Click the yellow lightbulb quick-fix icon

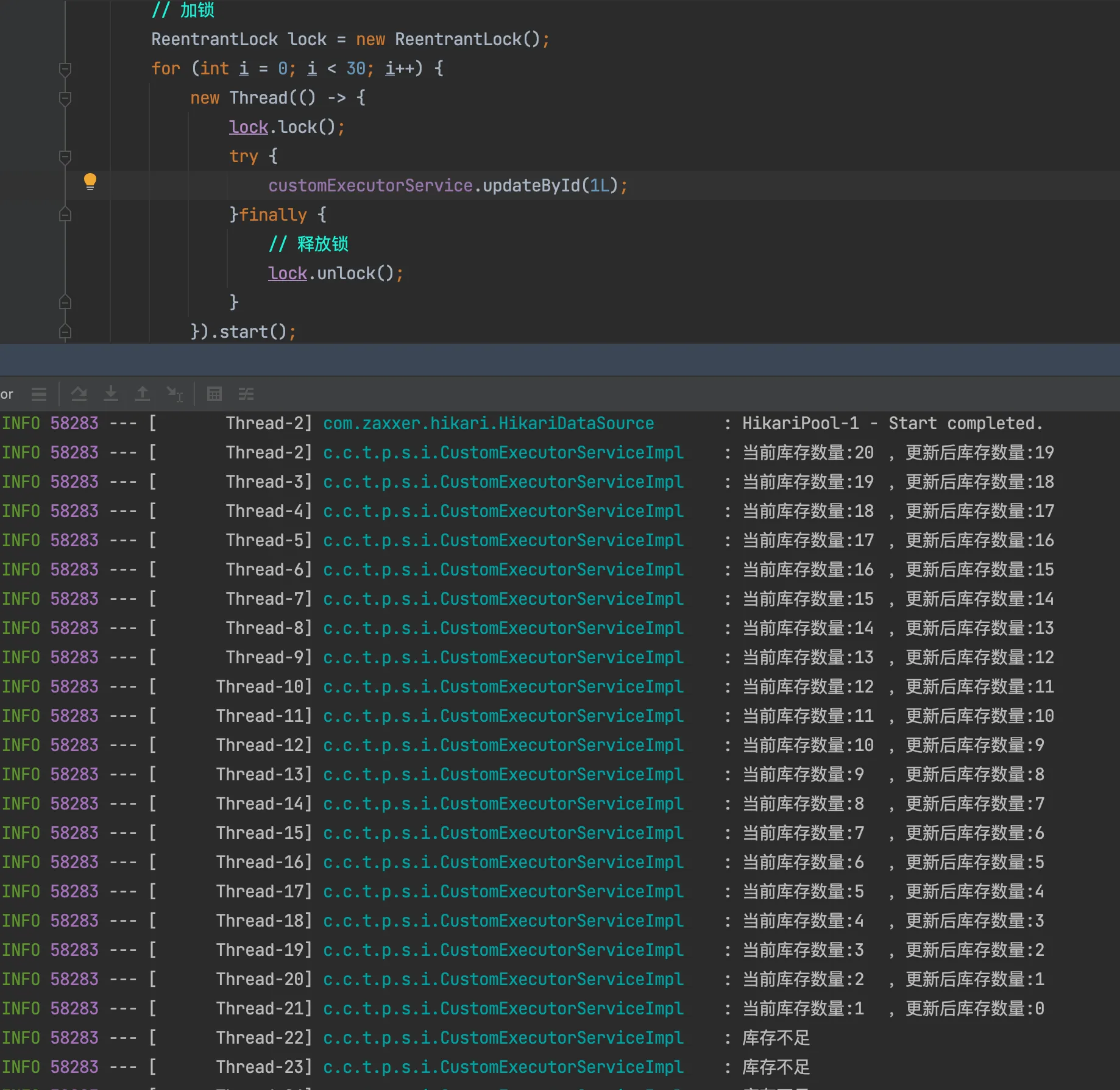[90, 181]
